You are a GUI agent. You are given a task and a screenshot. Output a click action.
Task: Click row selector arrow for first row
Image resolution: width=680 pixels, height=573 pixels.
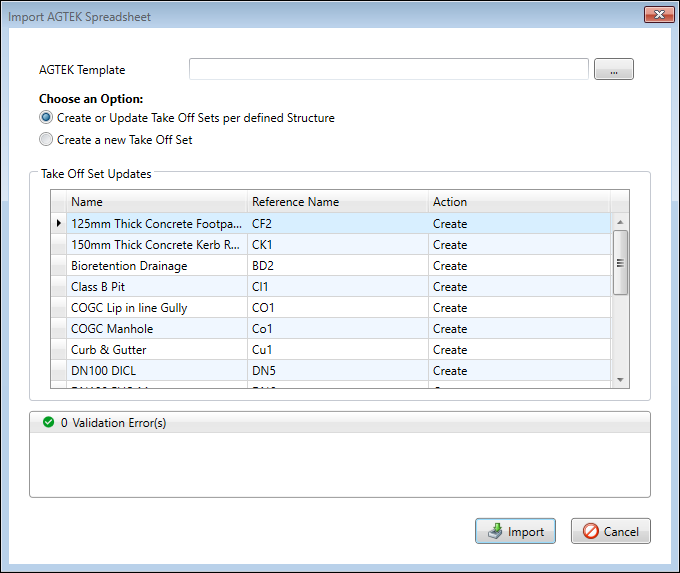(58, 224)
